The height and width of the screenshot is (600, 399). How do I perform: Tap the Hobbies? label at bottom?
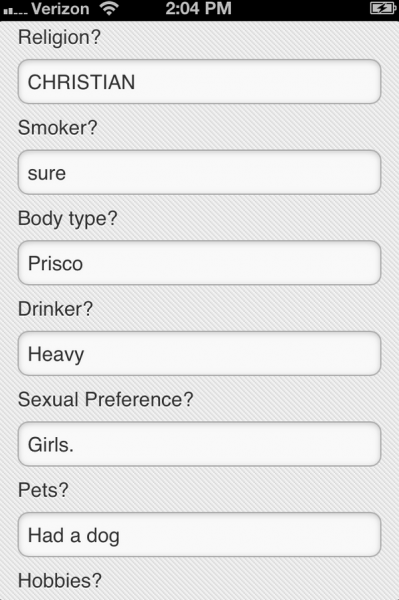(60, 580)
